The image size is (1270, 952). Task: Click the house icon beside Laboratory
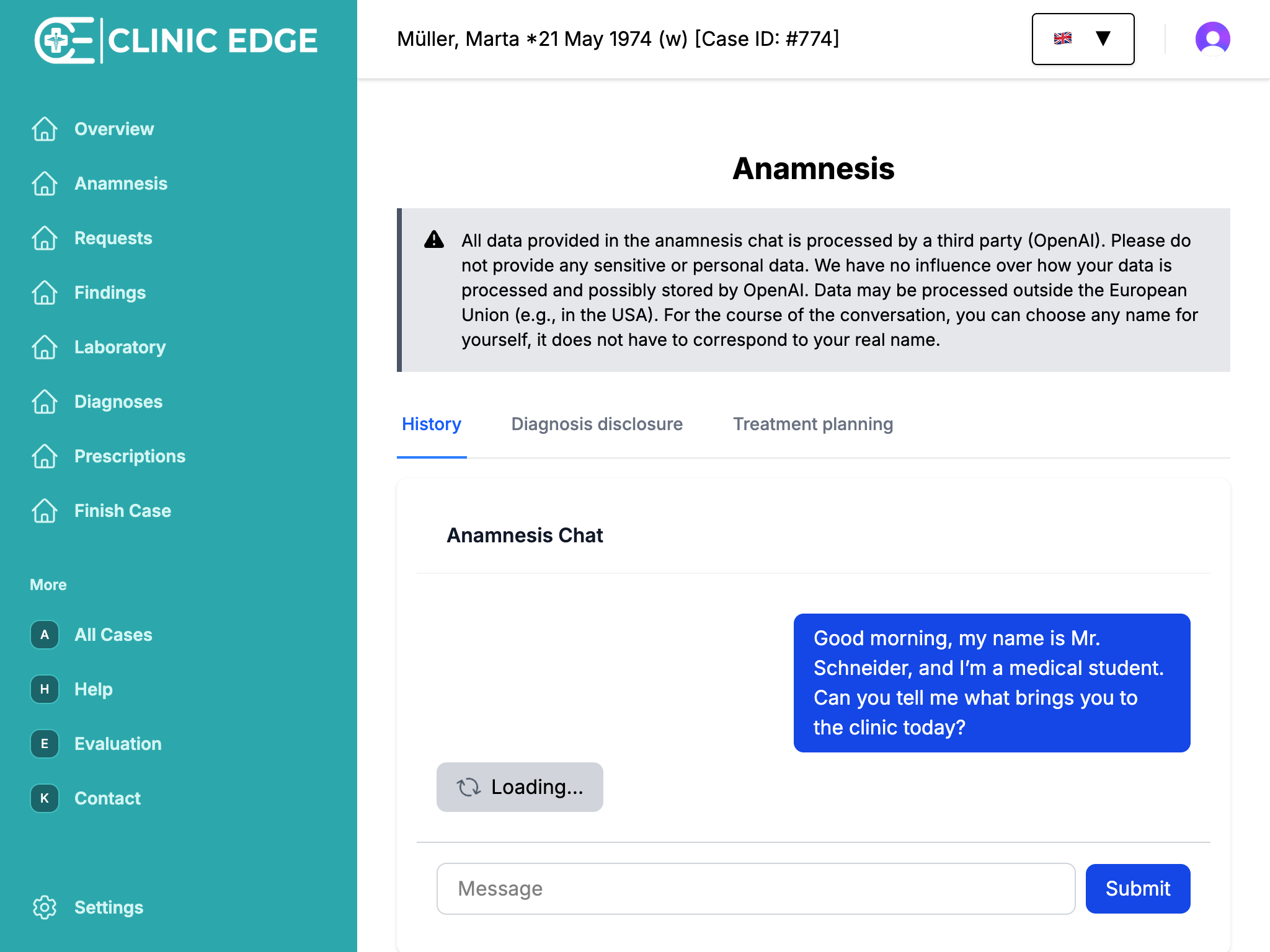(x=45, y=347)
